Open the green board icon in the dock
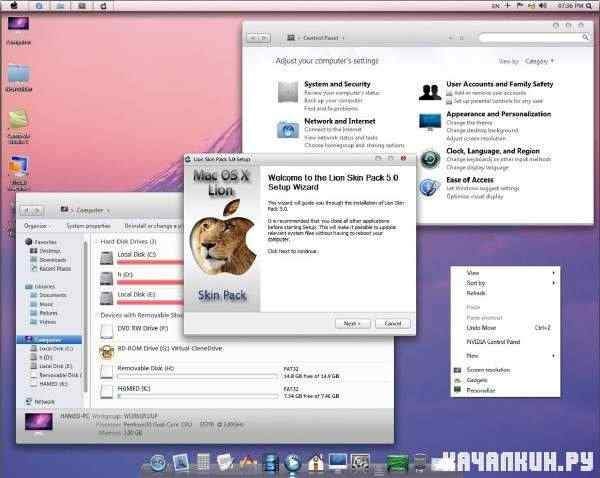Image resolution: width=600 pixels, height=478 pixels. point(396,464)
